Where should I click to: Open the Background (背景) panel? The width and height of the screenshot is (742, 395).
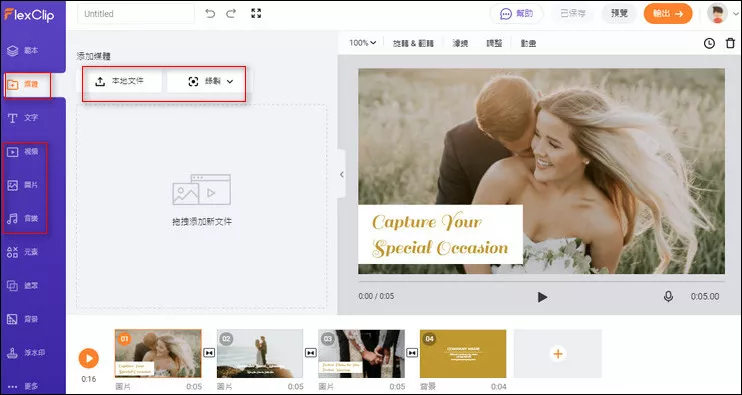[23, 319]
